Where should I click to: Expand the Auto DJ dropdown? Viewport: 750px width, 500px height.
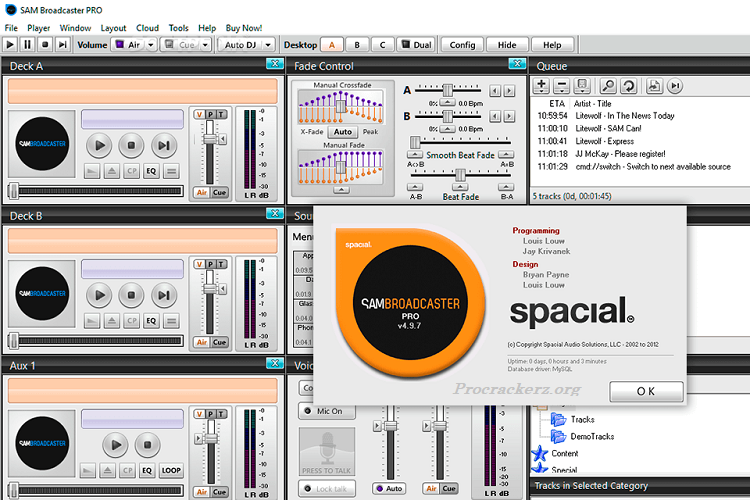pos(268,45)
